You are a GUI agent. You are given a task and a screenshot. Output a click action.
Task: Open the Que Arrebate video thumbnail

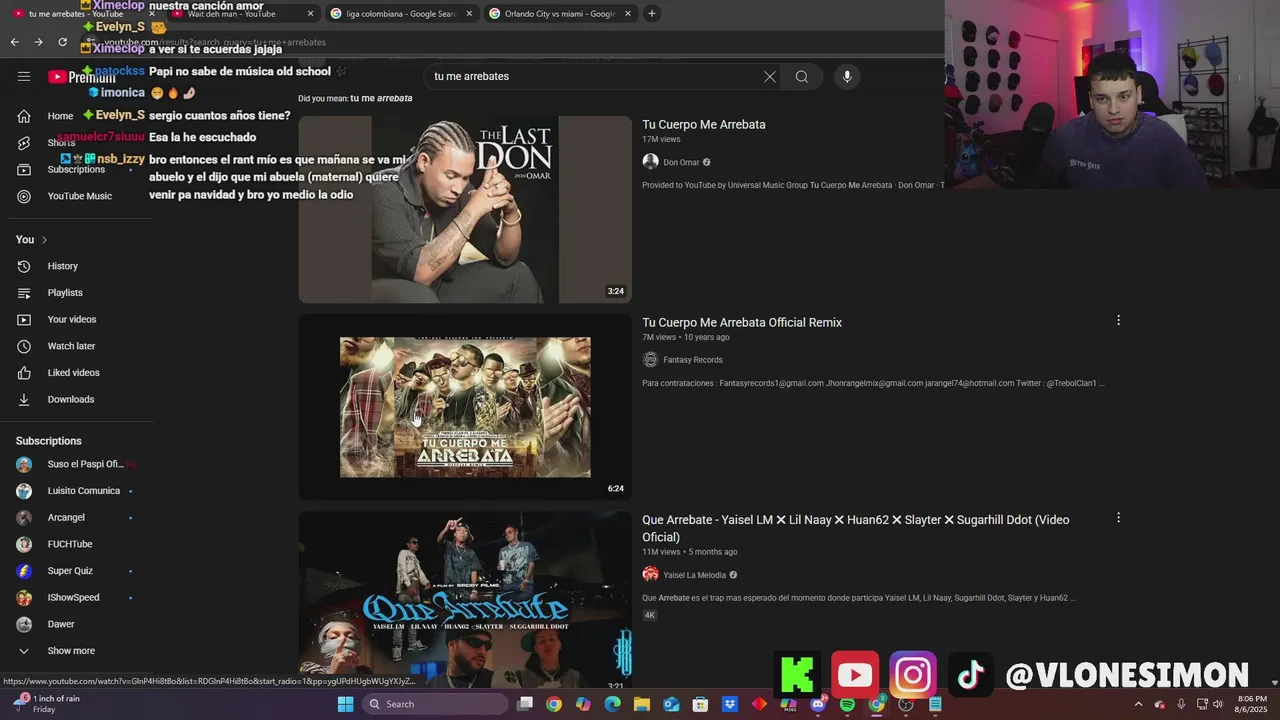coord(465,600)
